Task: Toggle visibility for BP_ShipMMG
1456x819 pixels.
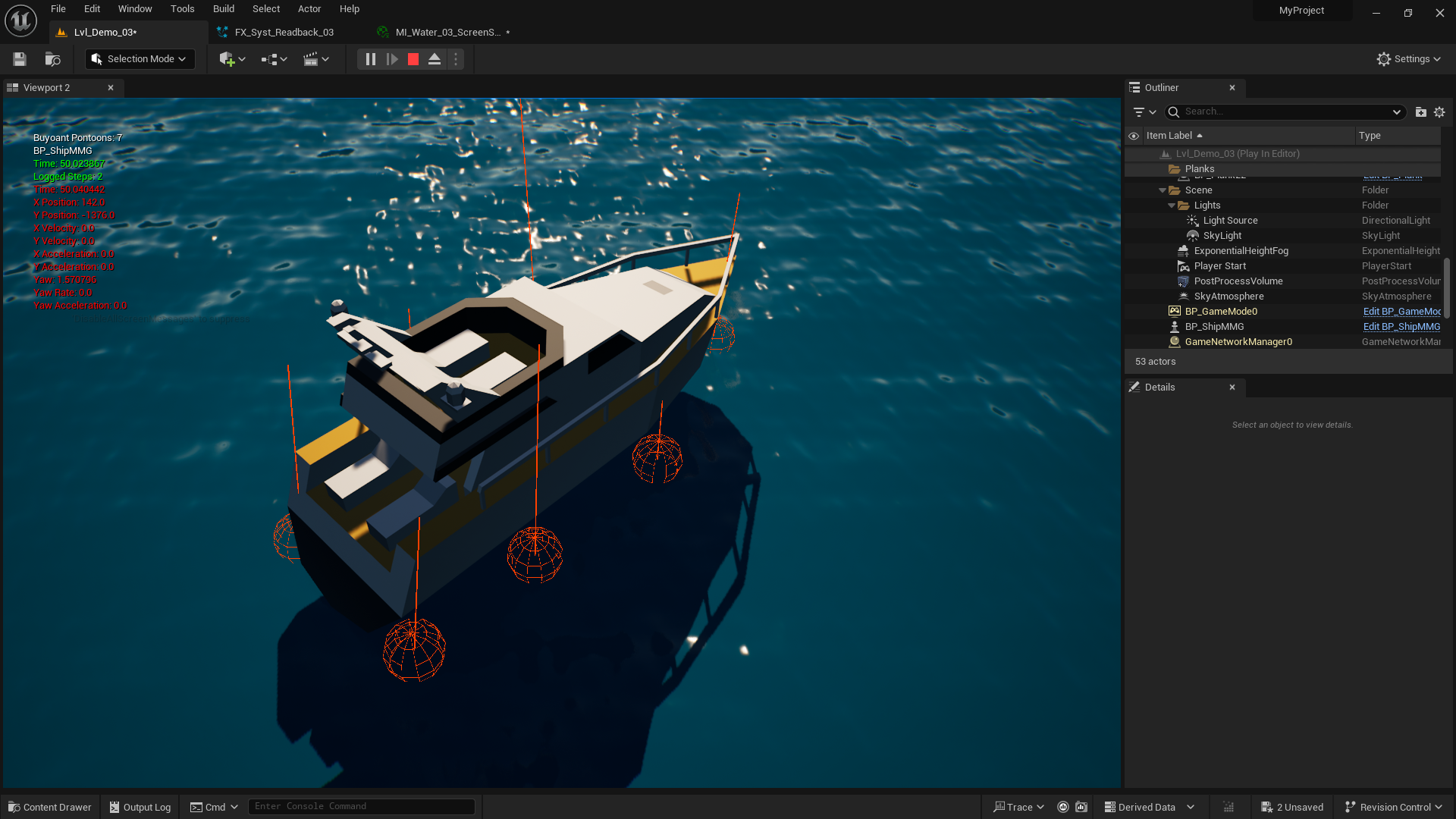Action: 1134,326
